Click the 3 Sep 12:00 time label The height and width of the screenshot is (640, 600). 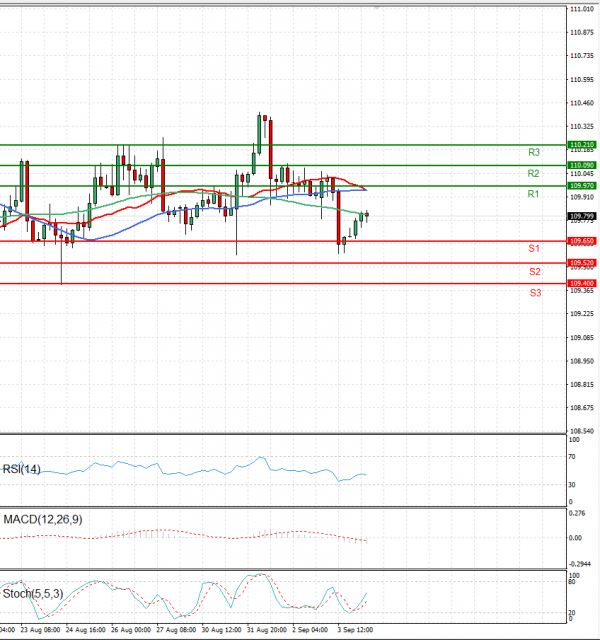(355, 630)
